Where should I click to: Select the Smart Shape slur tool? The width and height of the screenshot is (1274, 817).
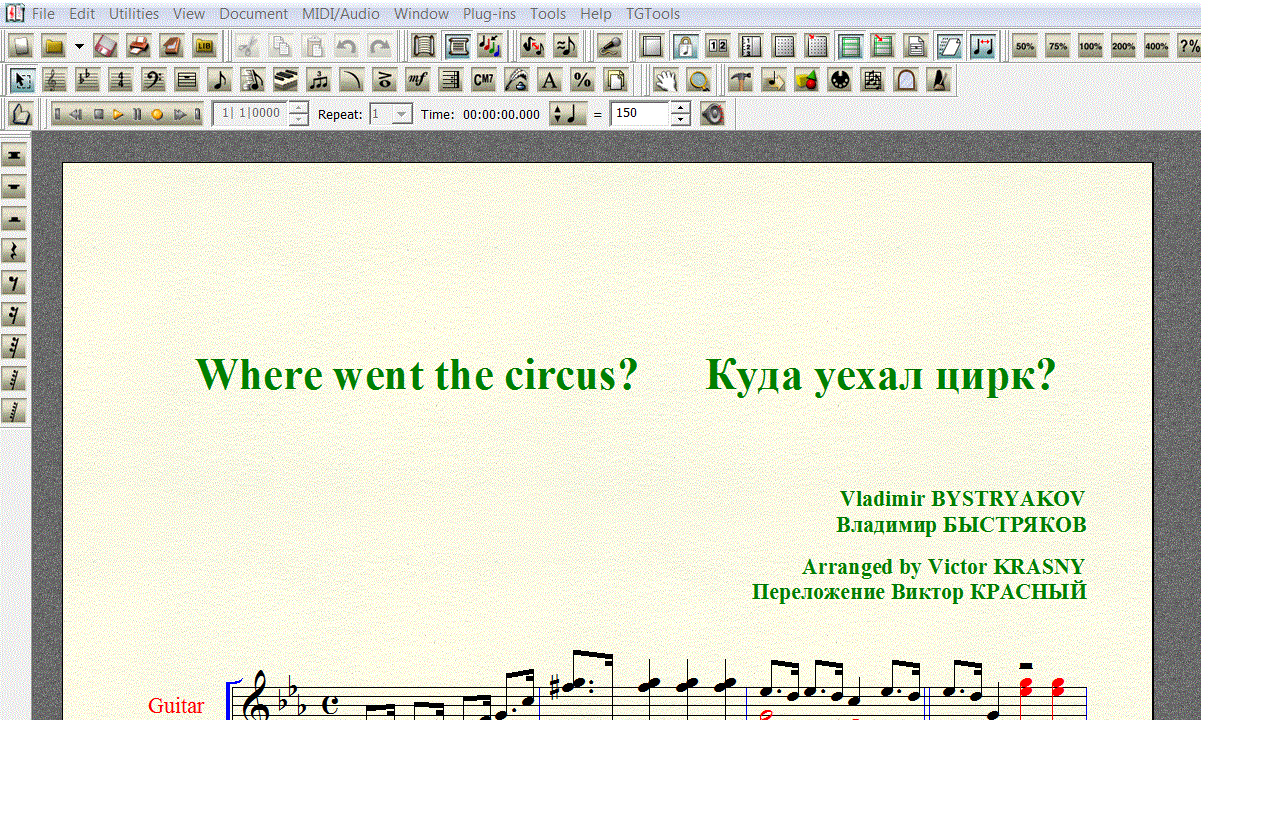(x=352, y=80)
